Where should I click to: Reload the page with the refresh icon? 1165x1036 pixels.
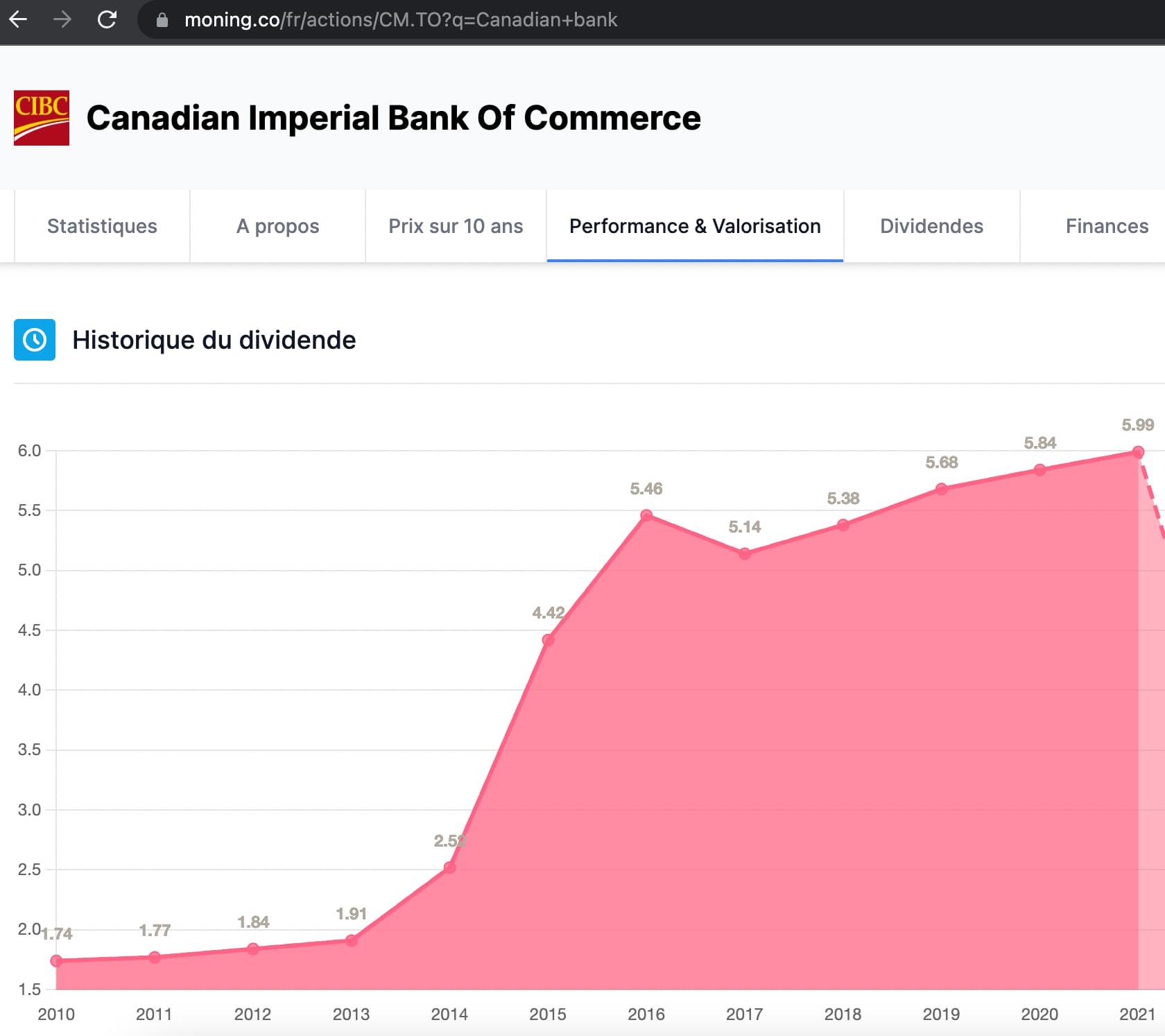pos(107,19)
